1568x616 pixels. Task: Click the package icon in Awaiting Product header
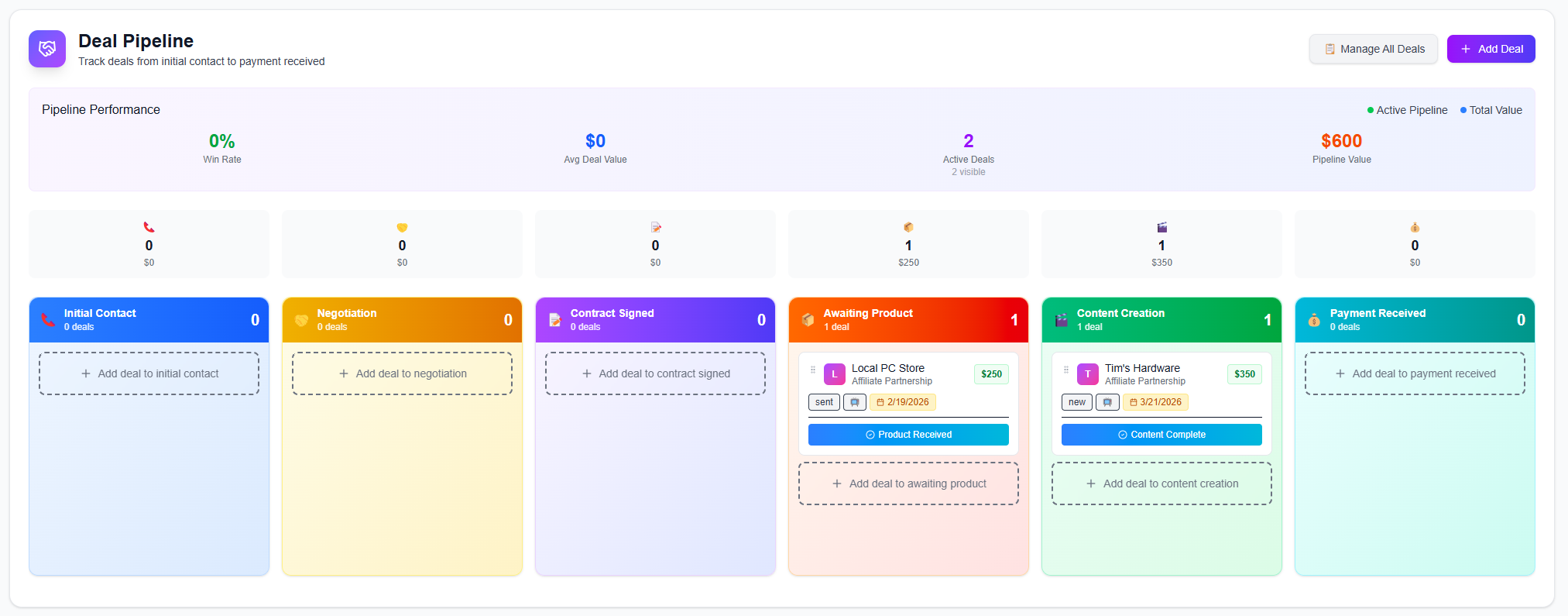click(x=808, y=320)
